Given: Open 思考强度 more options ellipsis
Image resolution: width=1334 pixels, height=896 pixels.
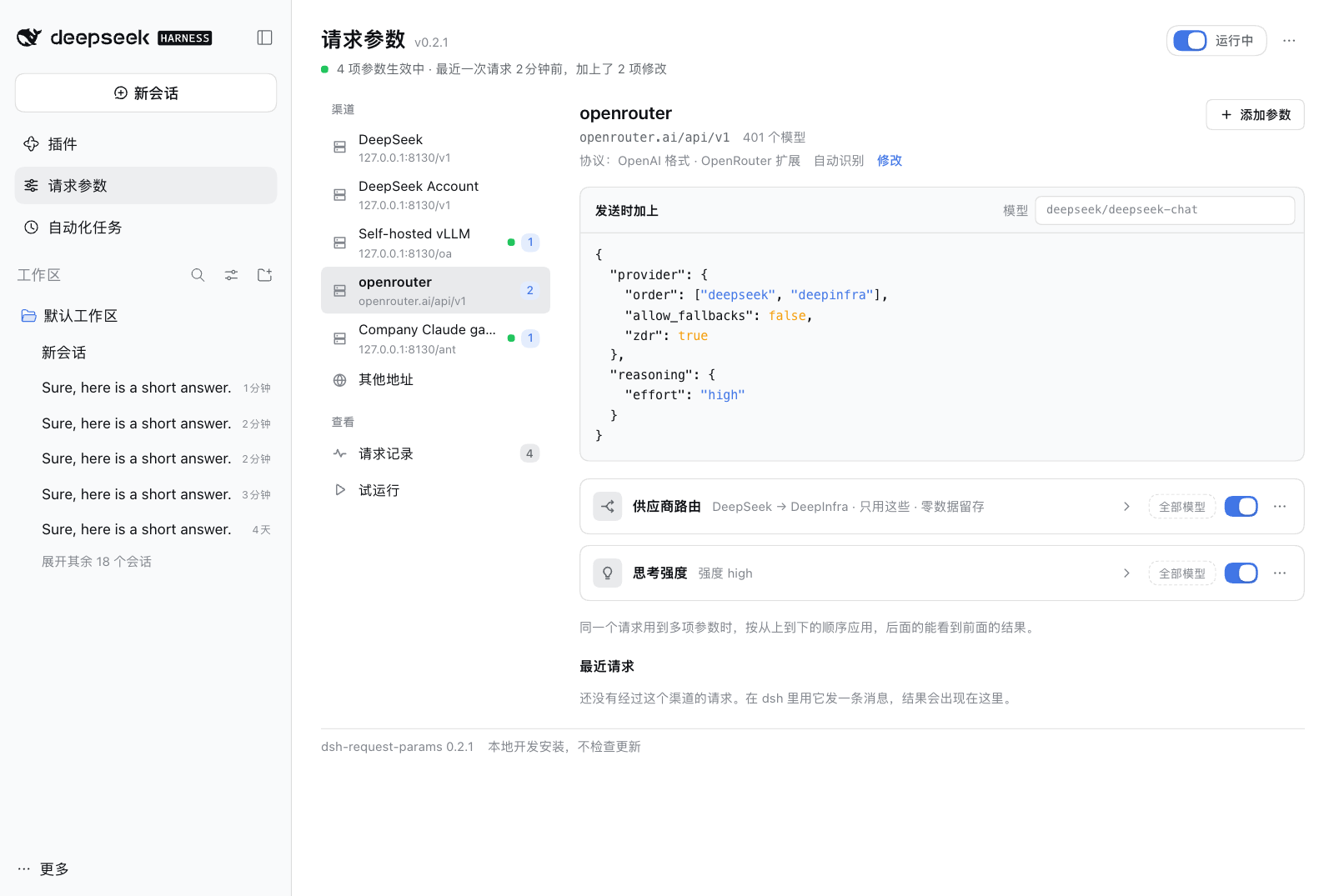Looking at the screenshot, I should (1280, 573).
